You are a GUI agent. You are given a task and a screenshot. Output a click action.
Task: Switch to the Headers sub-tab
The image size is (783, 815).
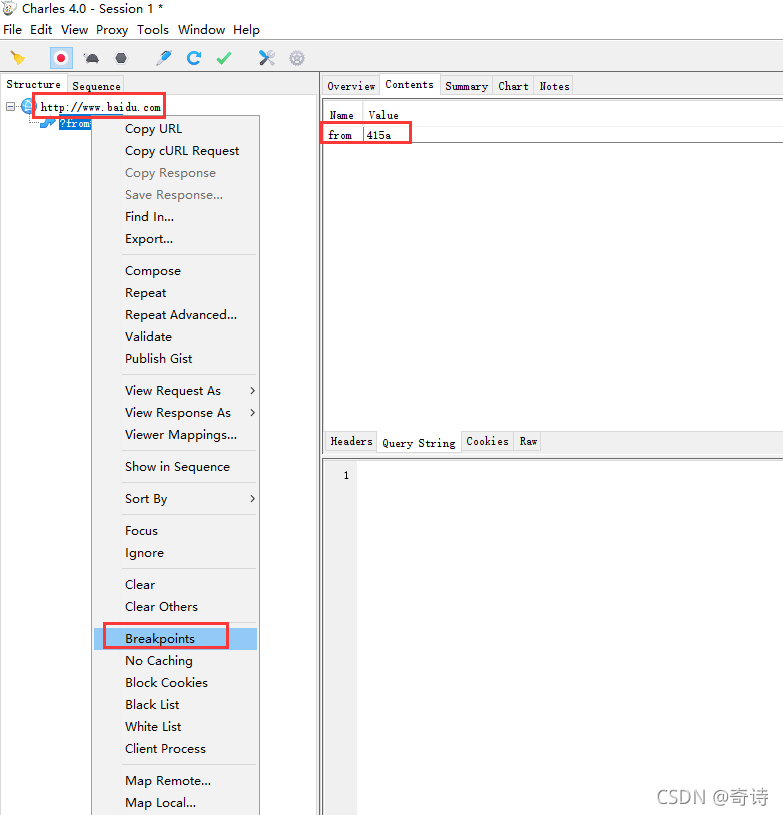click(x=351, y=441)
